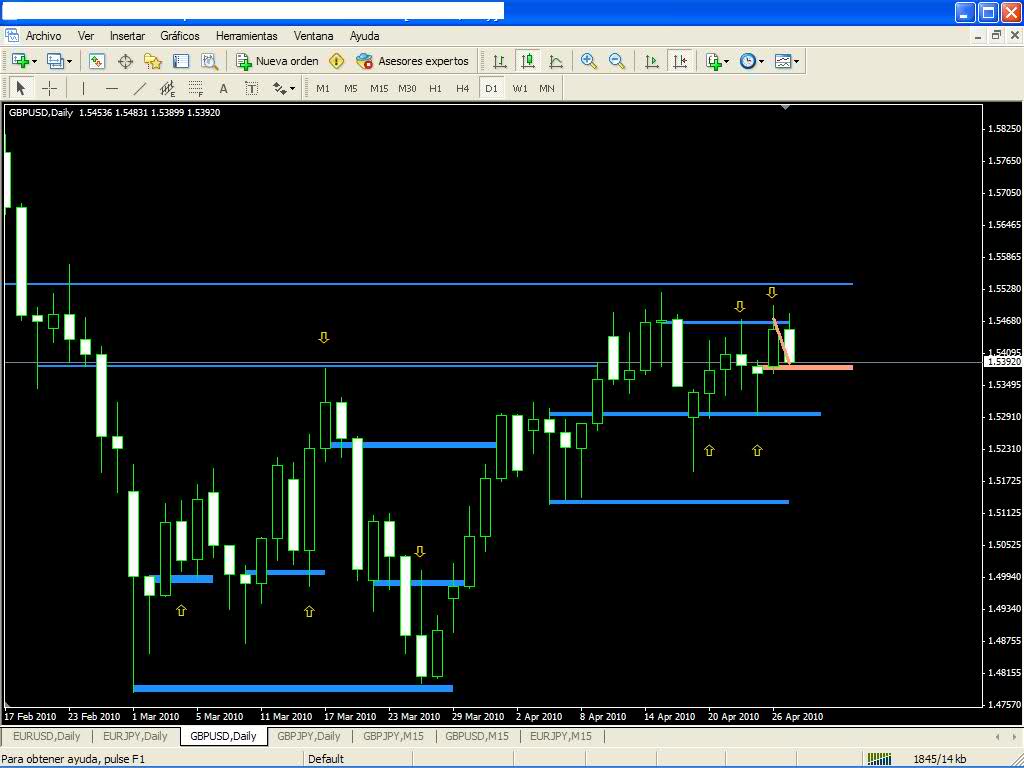Open the Ventana menu
Screen dimensions: 1024x768
point(313,36)
